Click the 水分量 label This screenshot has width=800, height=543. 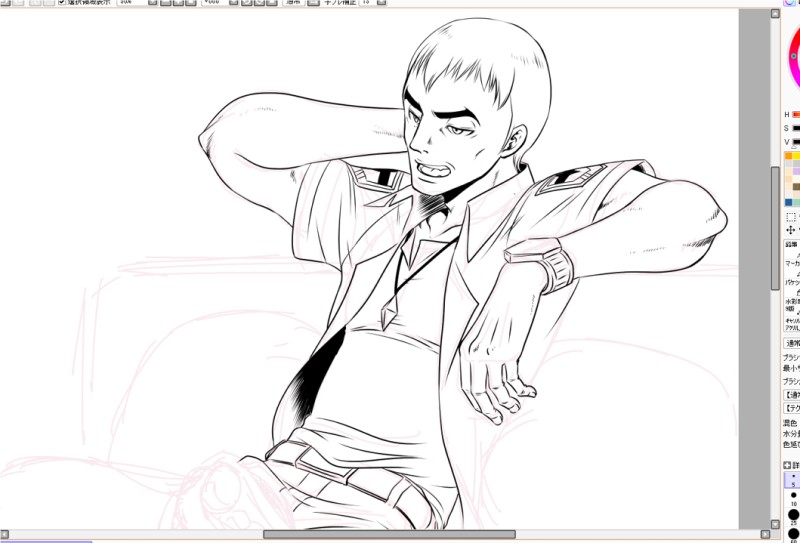click(x=791, y=434)
